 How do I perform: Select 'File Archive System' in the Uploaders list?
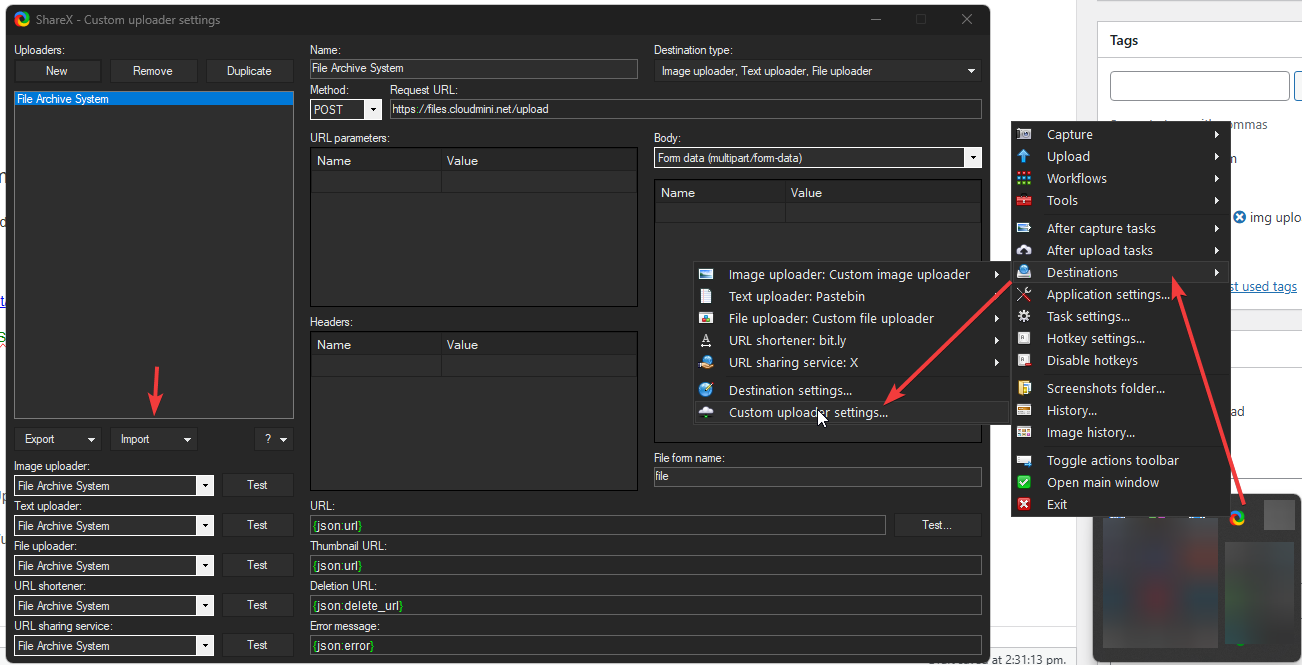[x=153, y=99]
